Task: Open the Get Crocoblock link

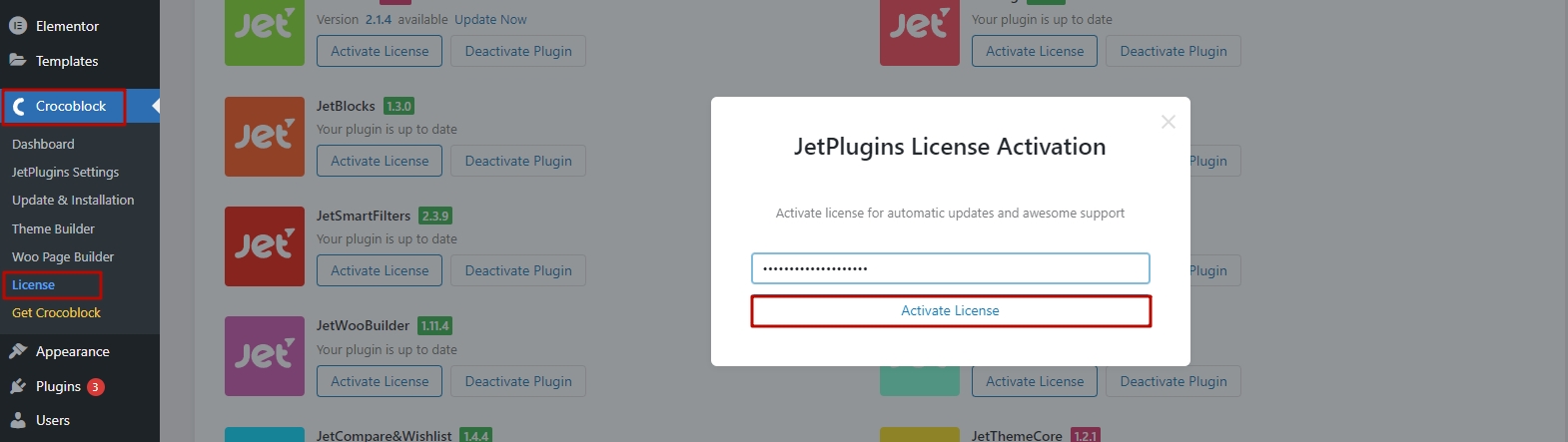Action: pyautogui.click(x=56, y=312)
